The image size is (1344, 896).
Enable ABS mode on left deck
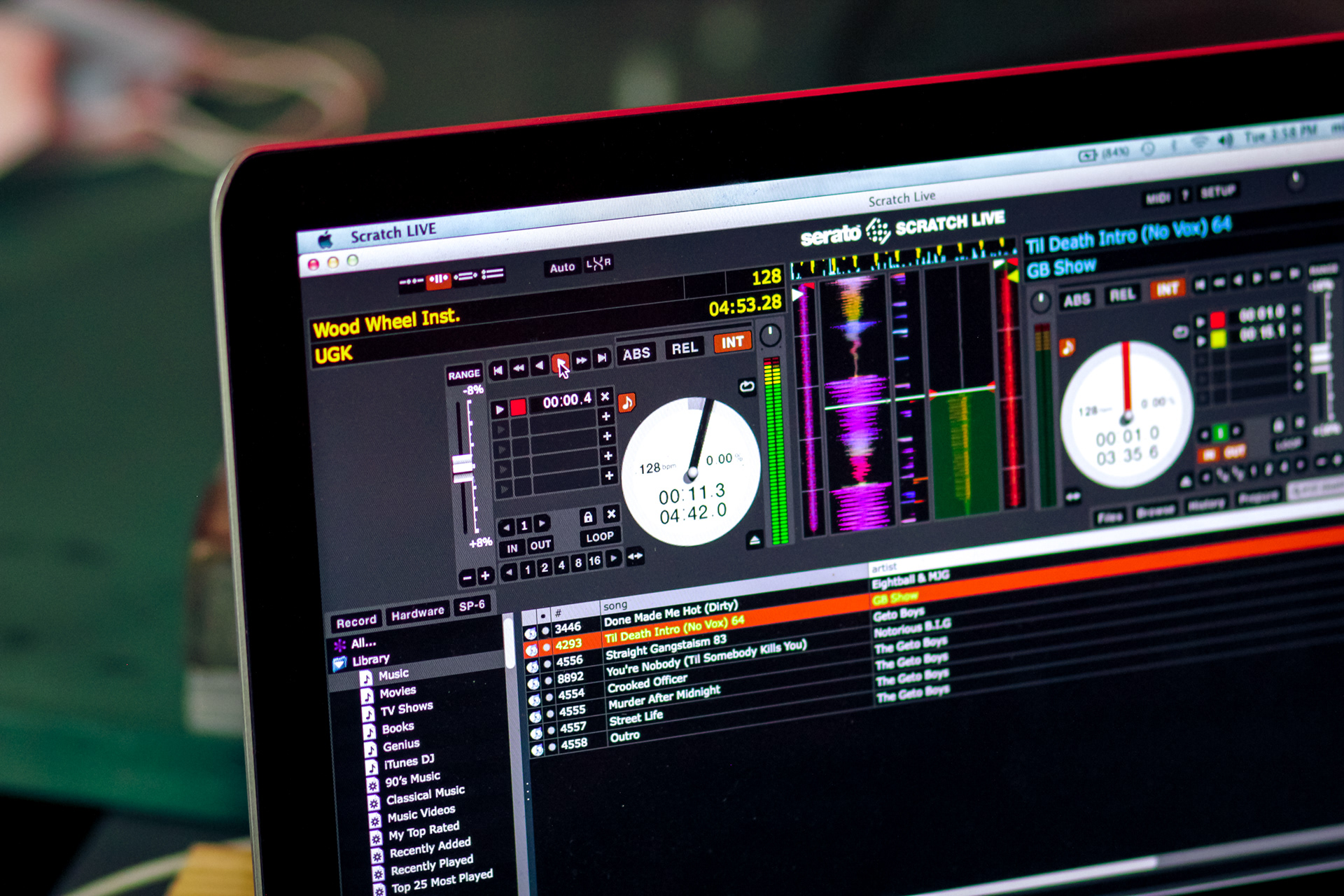tap(636, 353)
